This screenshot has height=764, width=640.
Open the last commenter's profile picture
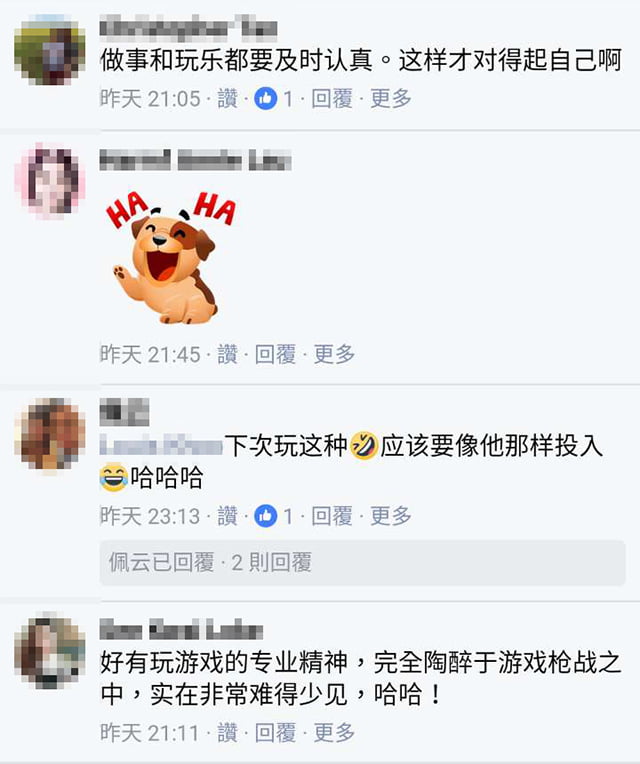pos(50,652)
